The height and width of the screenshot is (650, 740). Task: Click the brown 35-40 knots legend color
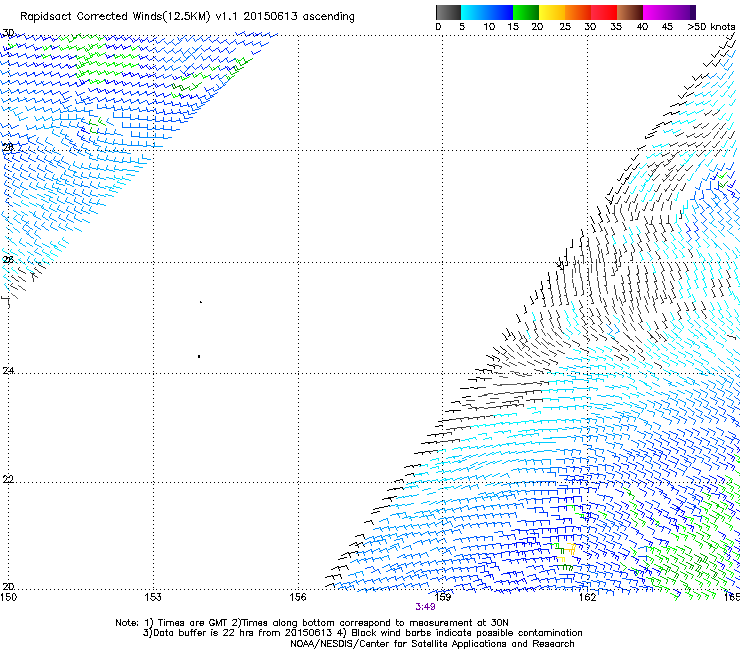tap(630, 12)
